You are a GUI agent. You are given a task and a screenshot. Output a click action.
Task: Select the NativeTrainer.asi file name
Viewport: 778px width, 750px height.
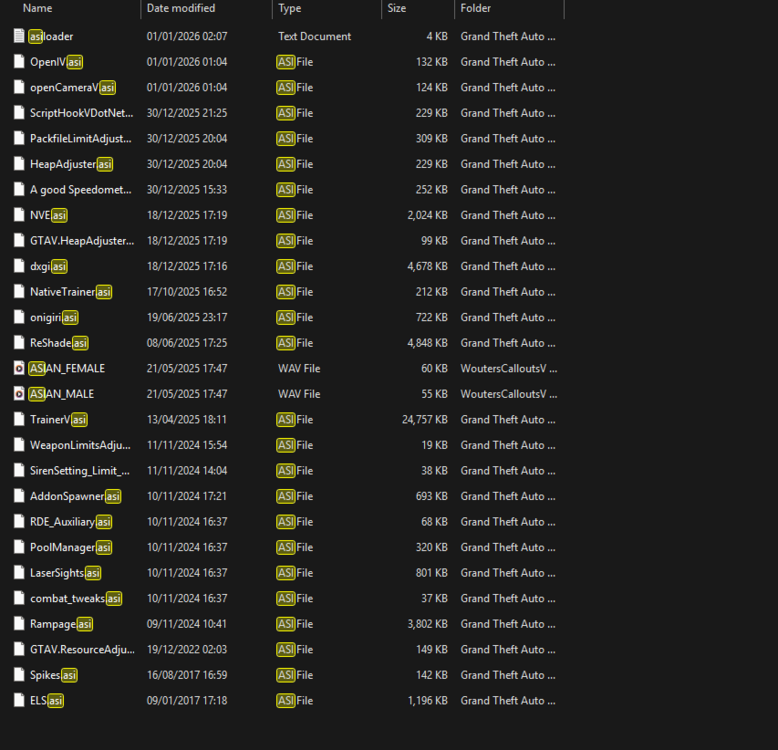(70, 292)
